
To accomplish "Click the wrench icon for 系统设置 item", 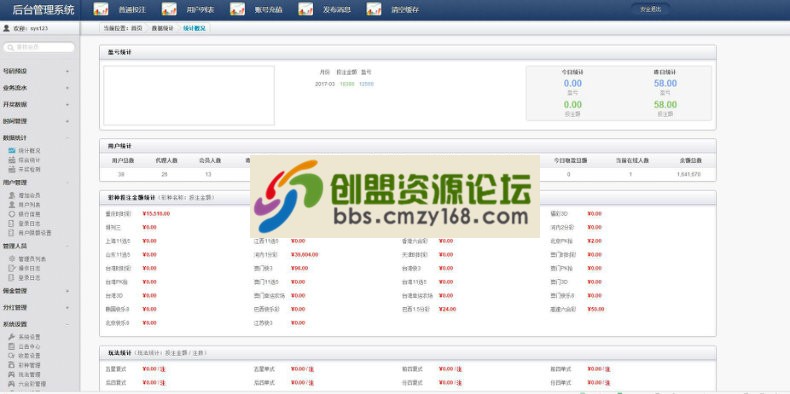I will click(x=12, y=337).
